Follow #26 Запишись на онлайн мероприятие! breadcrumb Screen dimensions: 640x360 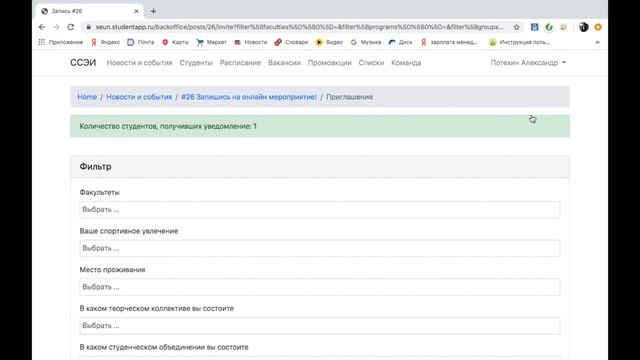pyautogui.click(x=249, y=97)
